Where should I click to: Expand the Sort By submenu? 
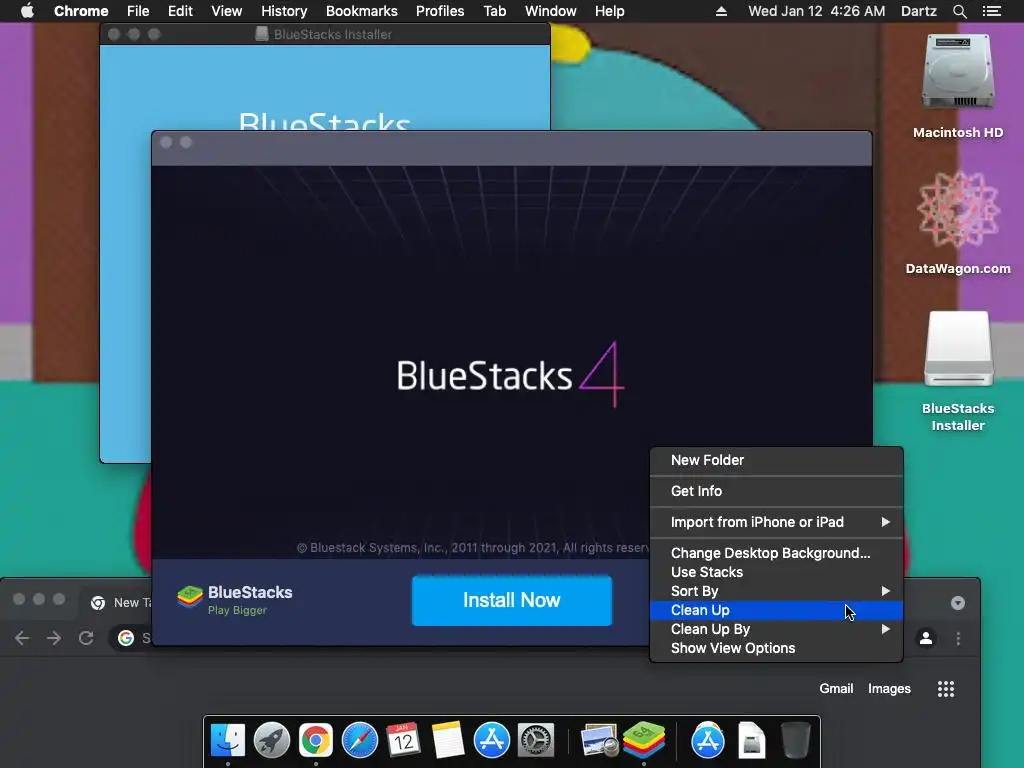776,591
